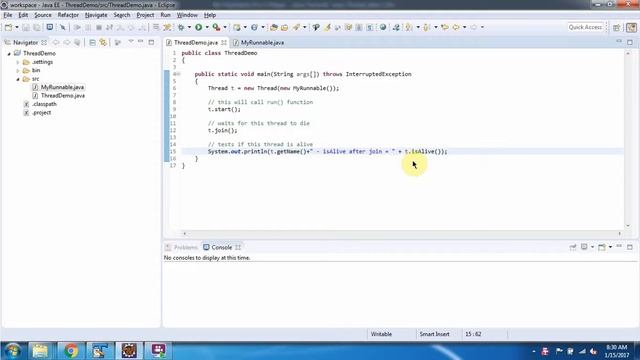The image size is (640, 360).
Task: Open the Run menu
Action: 165,15
